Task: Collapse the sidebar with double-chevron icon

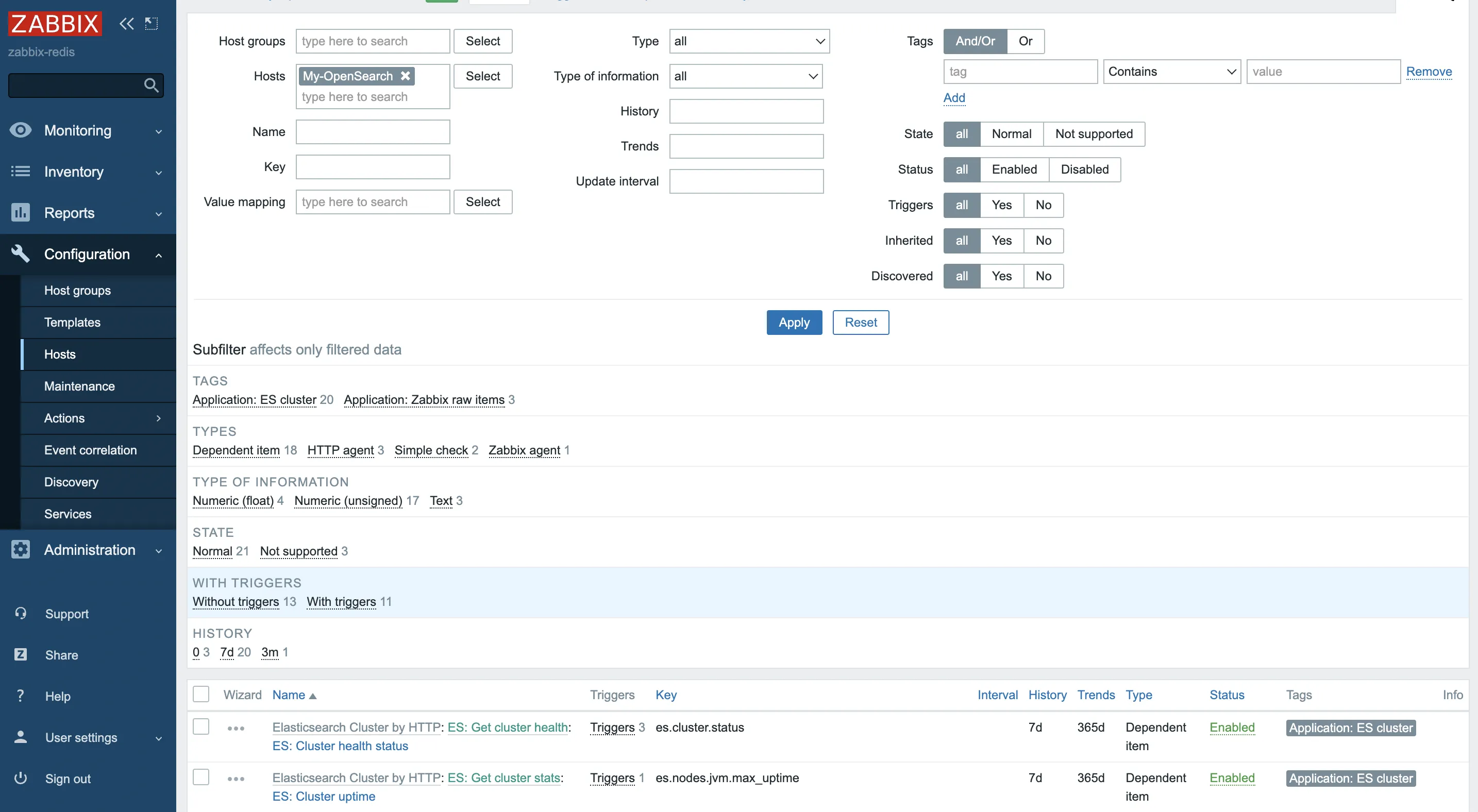Action: tap(126, 24)
